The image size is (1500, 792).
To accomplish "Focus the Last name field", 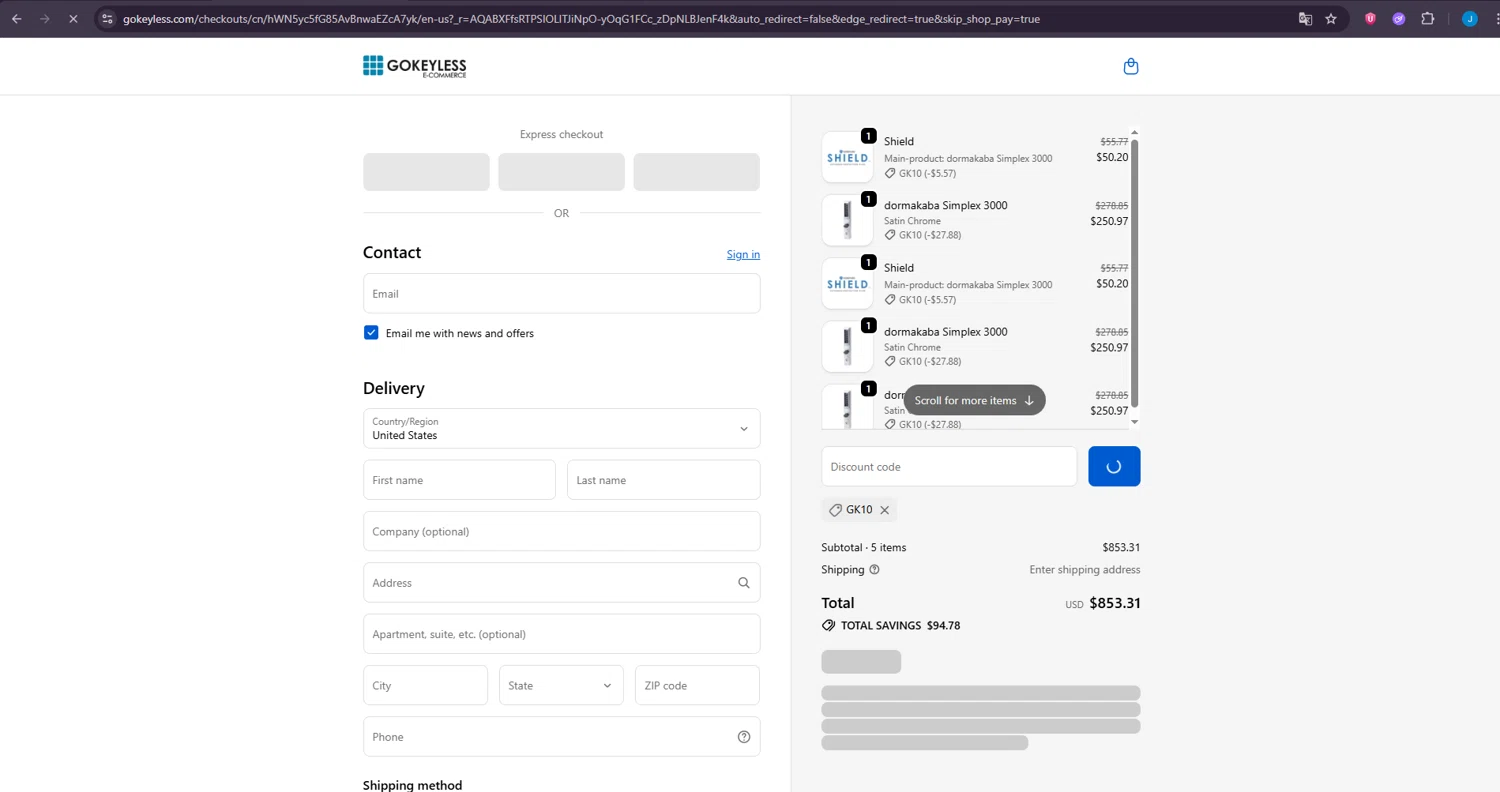I will click(x=663, y=480).
